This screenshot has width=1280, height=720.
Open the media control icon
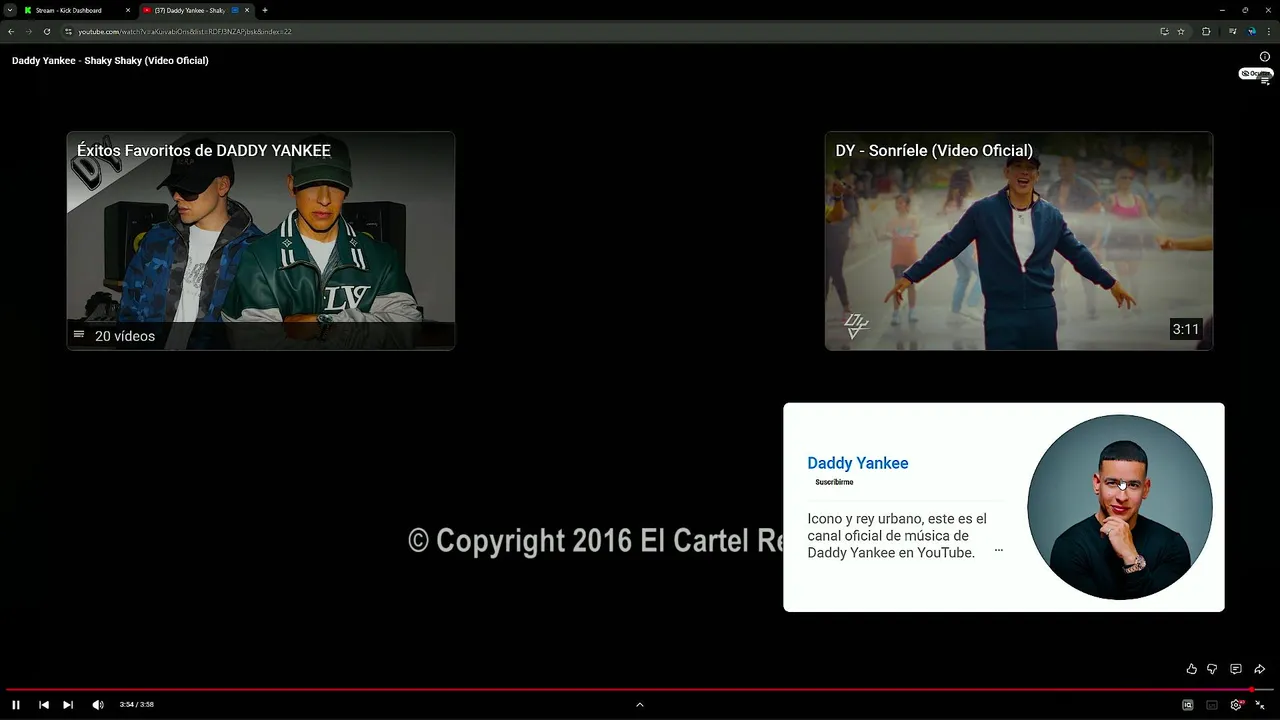(x=1233, y=31)
